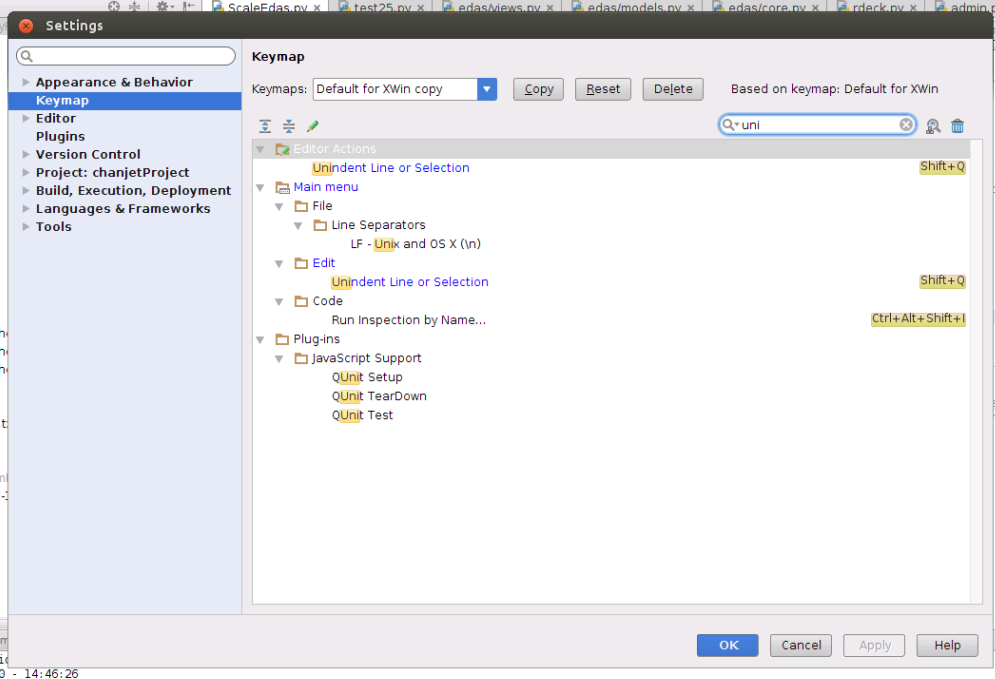Focus the settings sidebar search field

point(126,56)
